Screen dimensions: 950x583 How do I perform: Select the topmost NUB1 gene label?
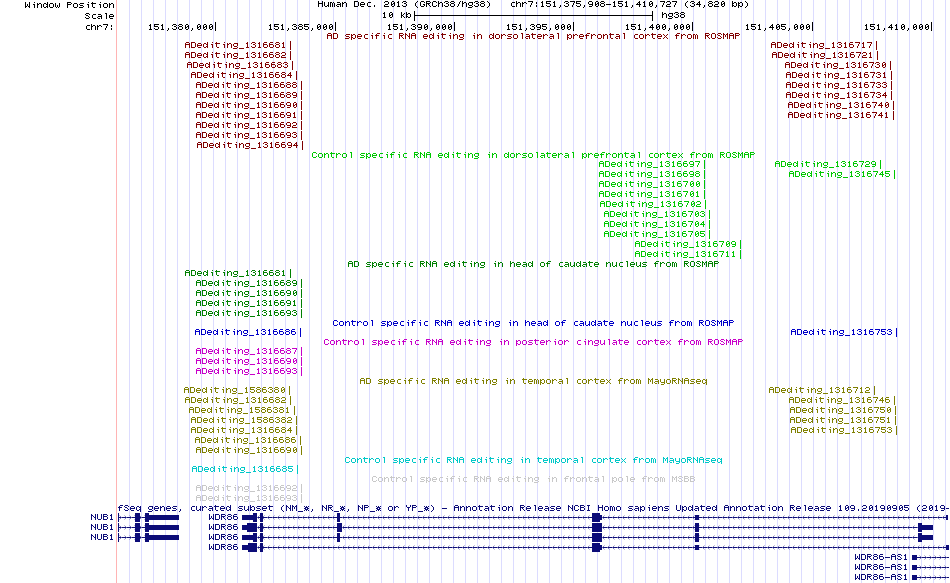pos(102,518)
